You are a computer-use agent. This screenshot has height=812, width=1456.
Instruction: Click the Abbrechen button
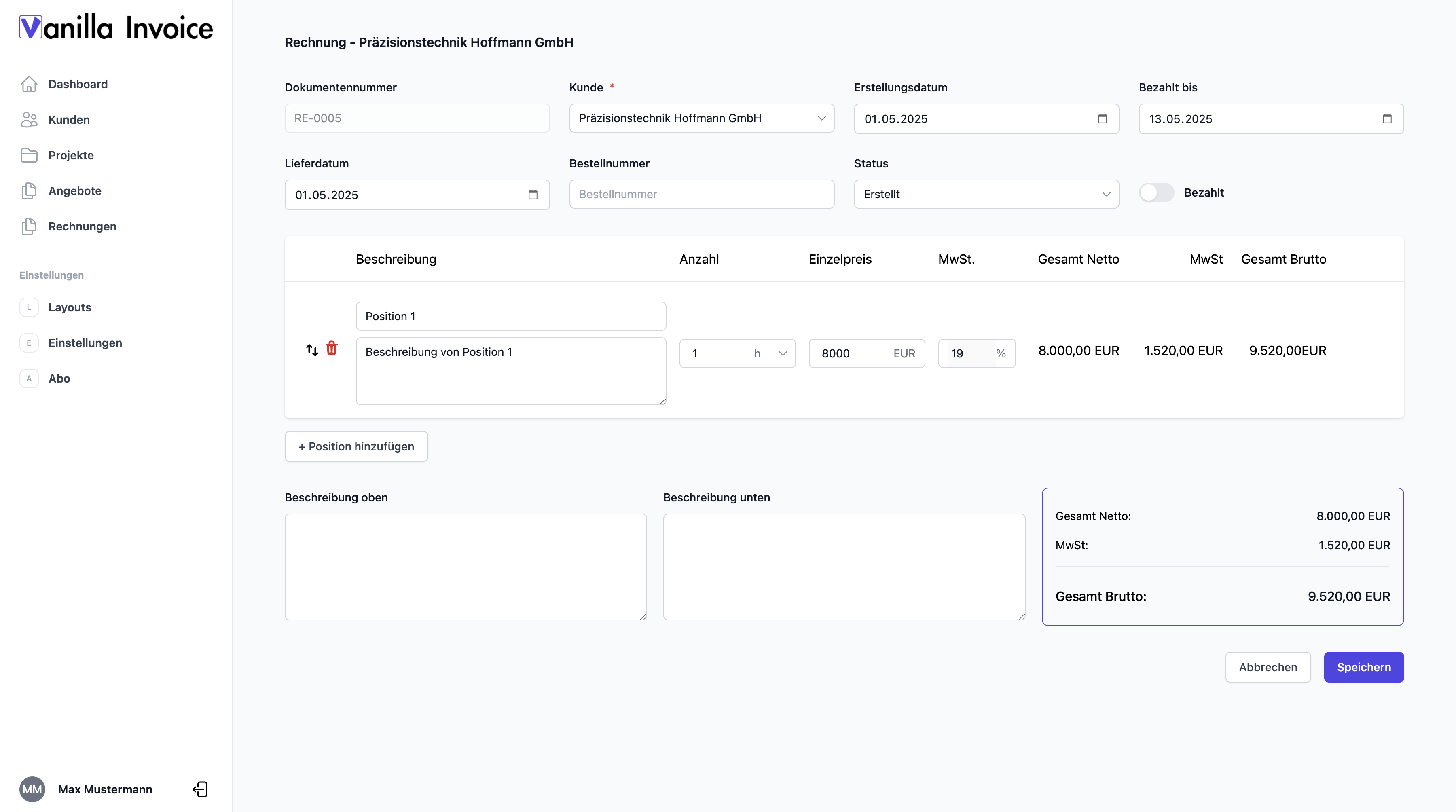pos(1268,667)
